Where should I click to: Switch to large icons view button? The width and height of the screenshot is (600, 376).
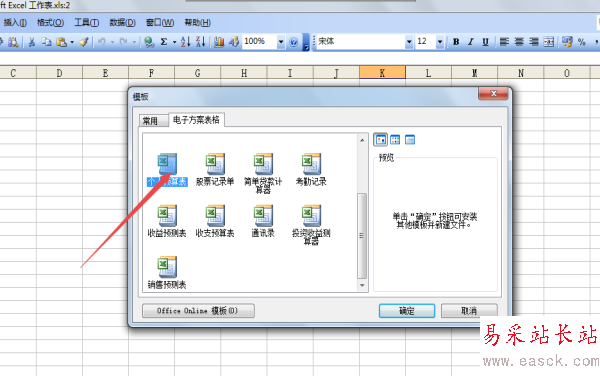click(380, 140)
